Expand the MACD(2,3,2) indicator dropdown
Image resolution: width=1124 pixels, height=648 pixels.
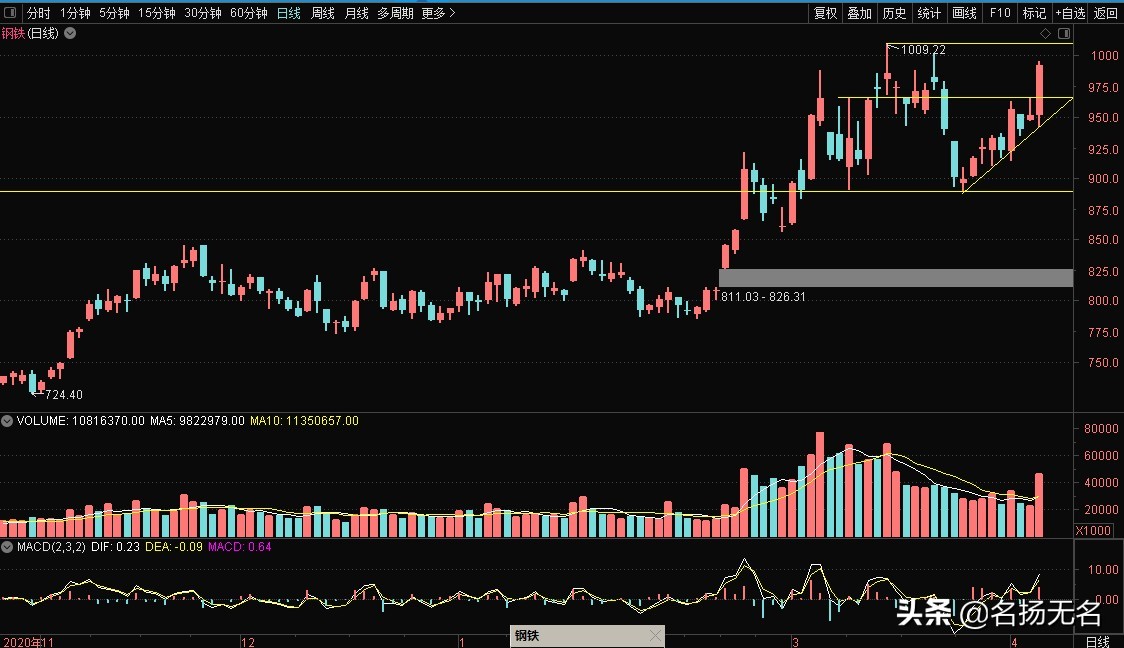pos(6,547)
